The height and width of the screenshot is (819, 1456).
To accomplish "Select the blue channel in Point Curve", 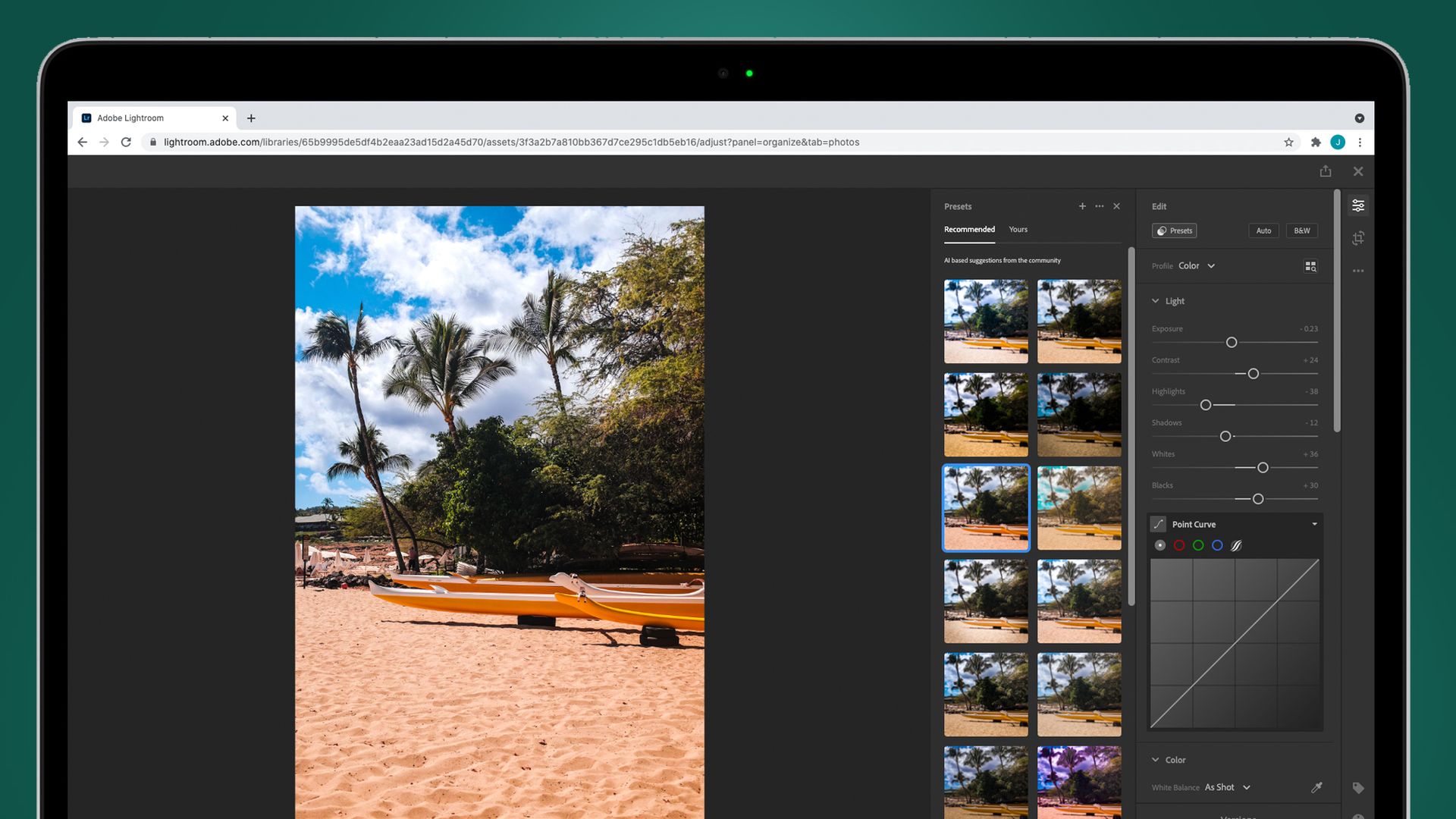I will (x=1217, y=544).
